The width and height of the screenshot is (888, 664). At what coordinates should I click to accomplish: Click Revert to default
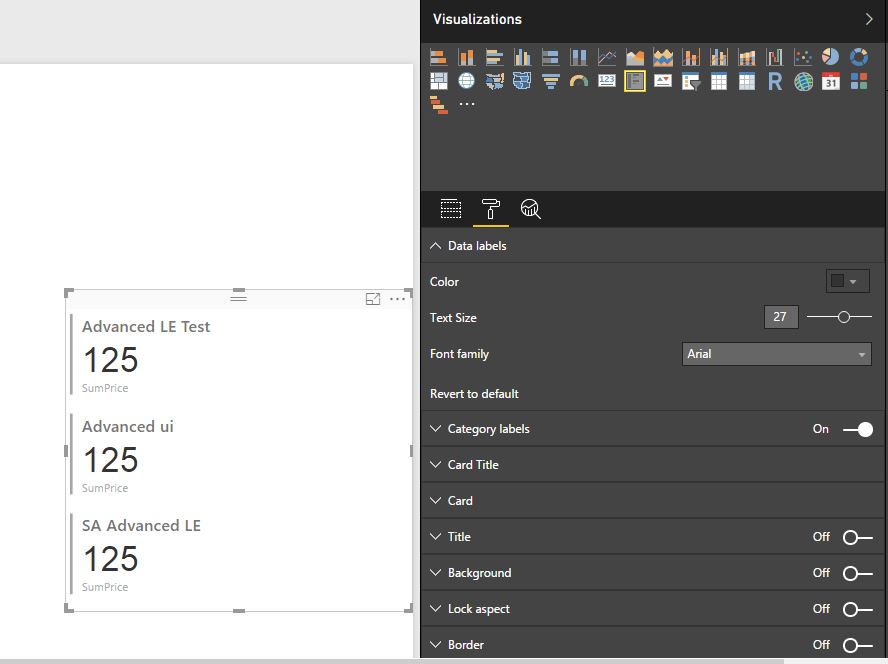tap(474, 394)
